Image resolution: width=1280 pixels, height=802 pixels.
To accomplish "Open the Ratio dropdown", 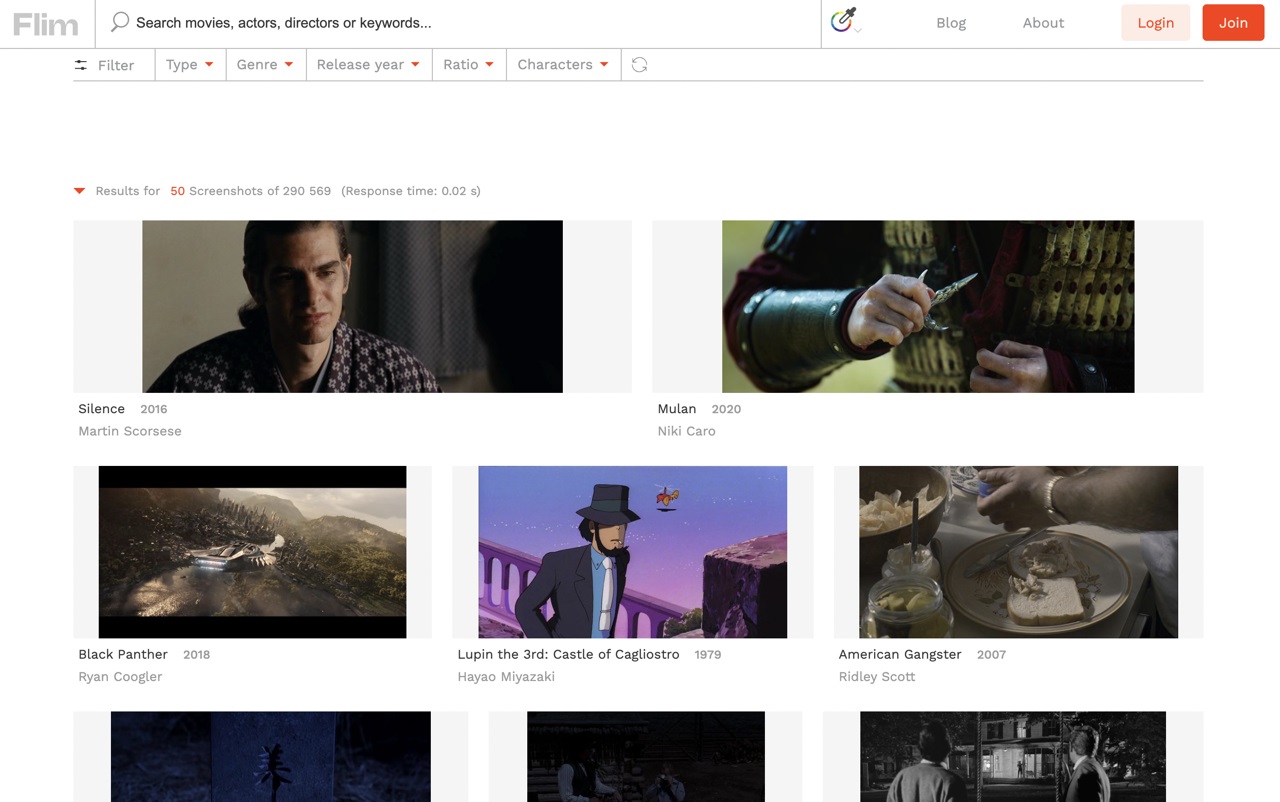I will coord(469,65).
